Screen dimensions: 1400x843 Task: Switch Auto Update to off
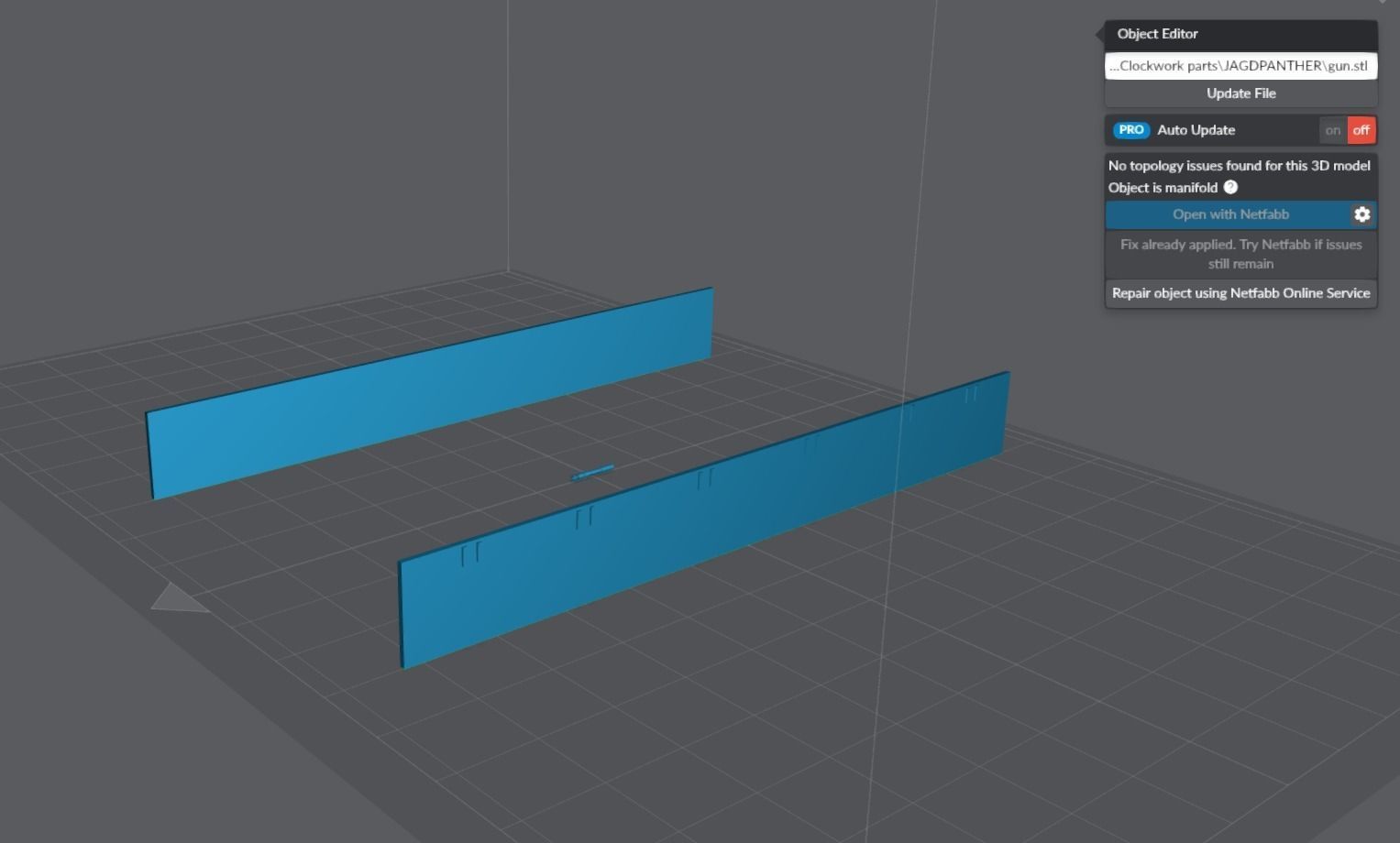point(1361,130)
